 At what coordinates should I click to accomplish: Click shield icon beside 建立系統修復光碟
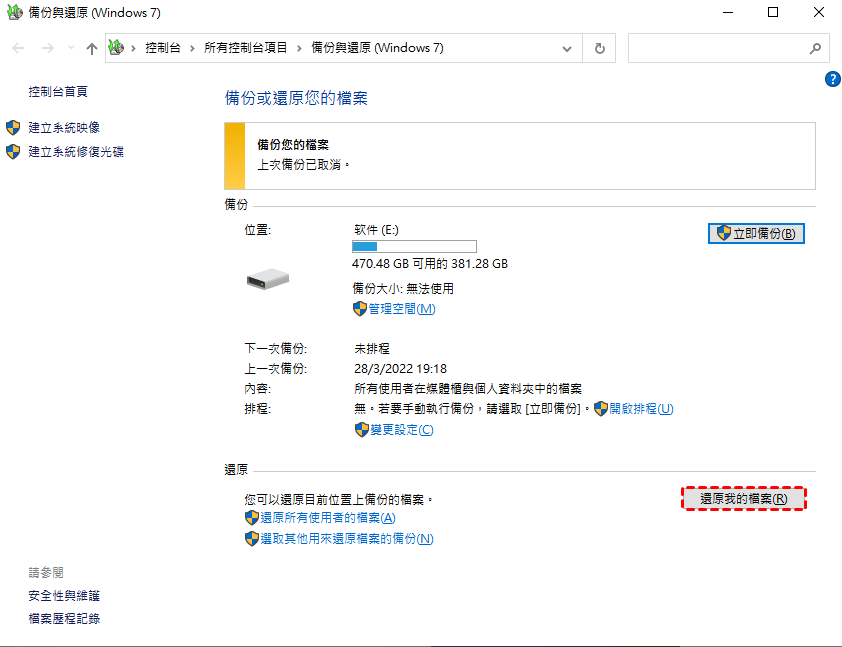(x=13, y=152)
